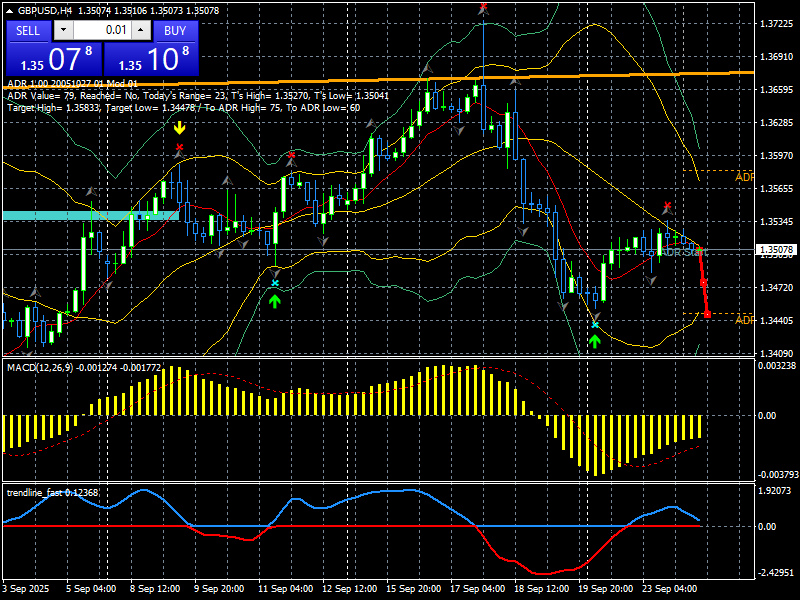Screen dimensions: 800x600
Task: Click the 1.37225 price axis label
Action: point(777,23)
